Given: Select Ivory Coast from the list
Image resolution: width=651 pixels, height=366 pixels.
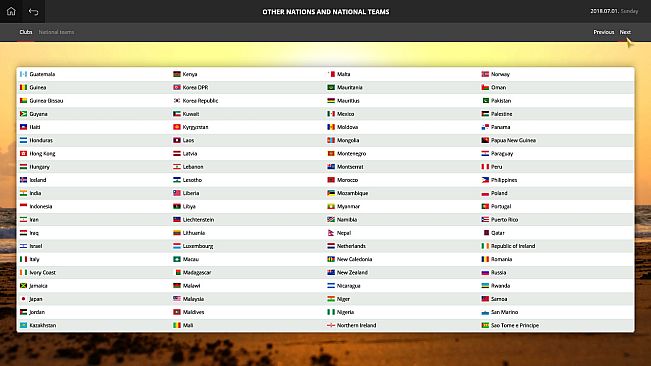Looking at the screenshot, I should pyautogui.click(x=43, y=273).
